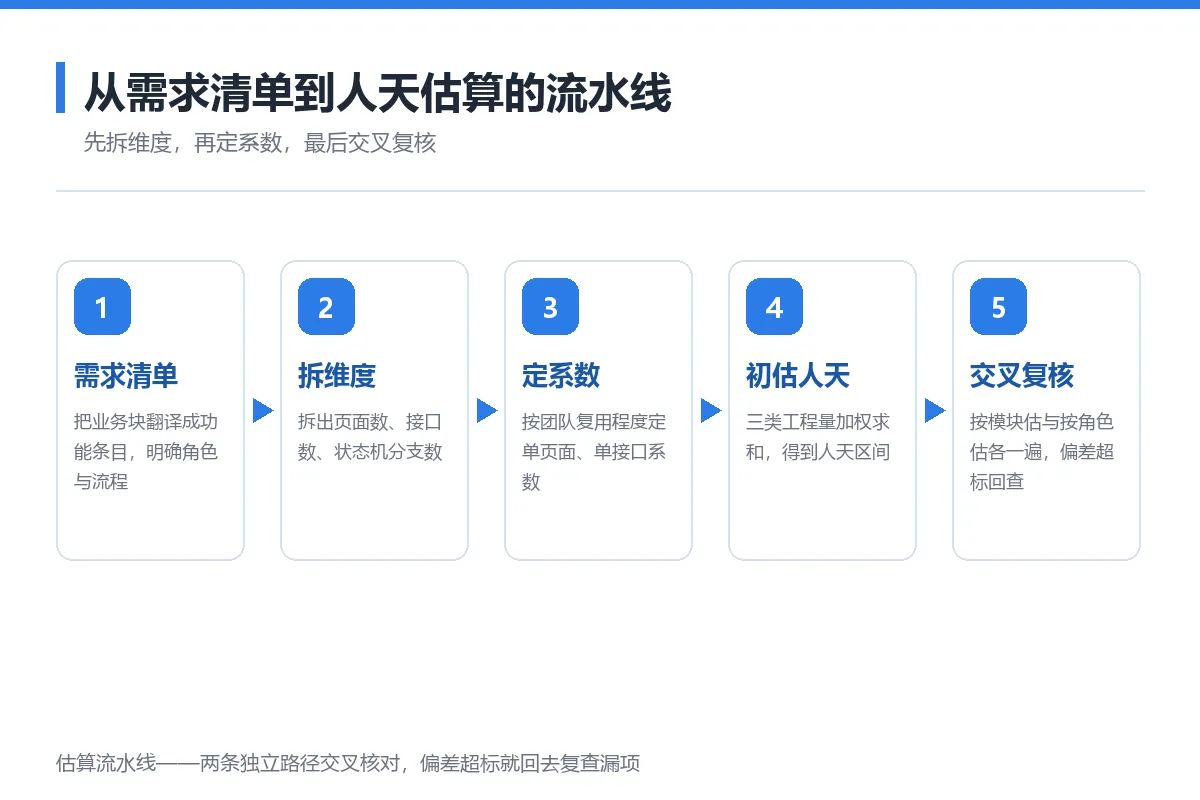
Task: Click the description 按模块估与按角色估各一遍
Action: coord(1042,452)
